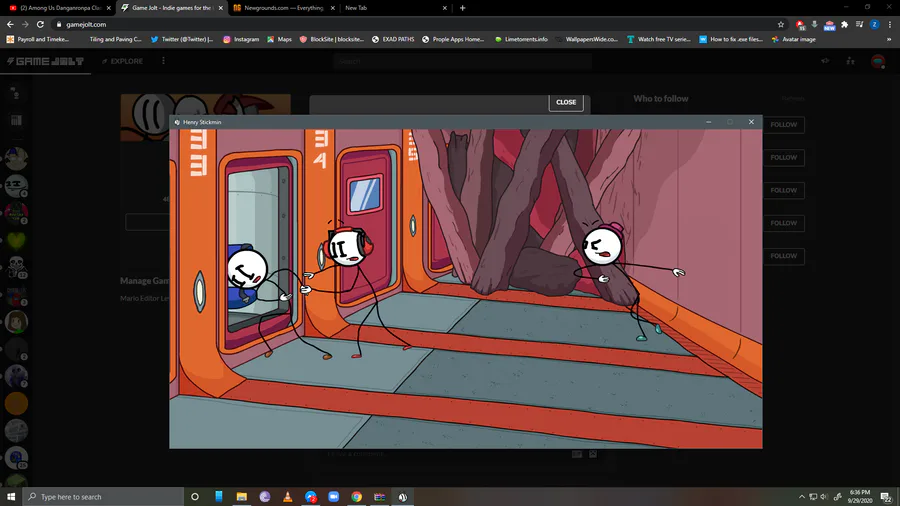
Task: Open the Maps bookmark
Action: coord(280,39)
